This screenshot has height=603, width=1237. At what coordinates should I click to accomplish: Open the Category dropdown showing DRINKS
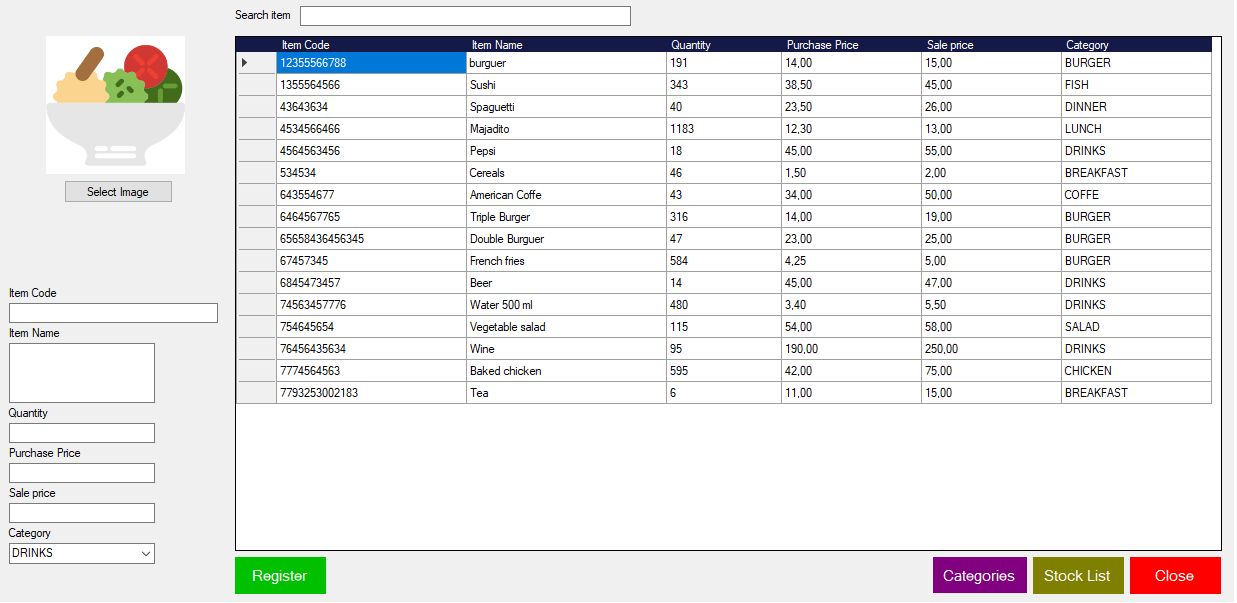82,553
